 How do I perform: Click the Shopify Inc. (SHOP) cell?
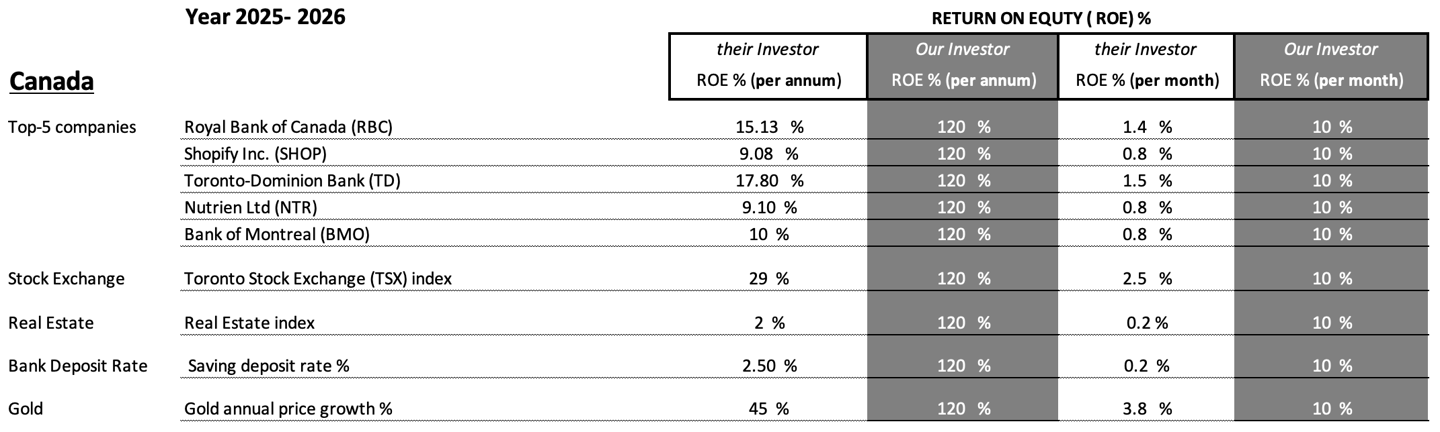click(255, 154)
